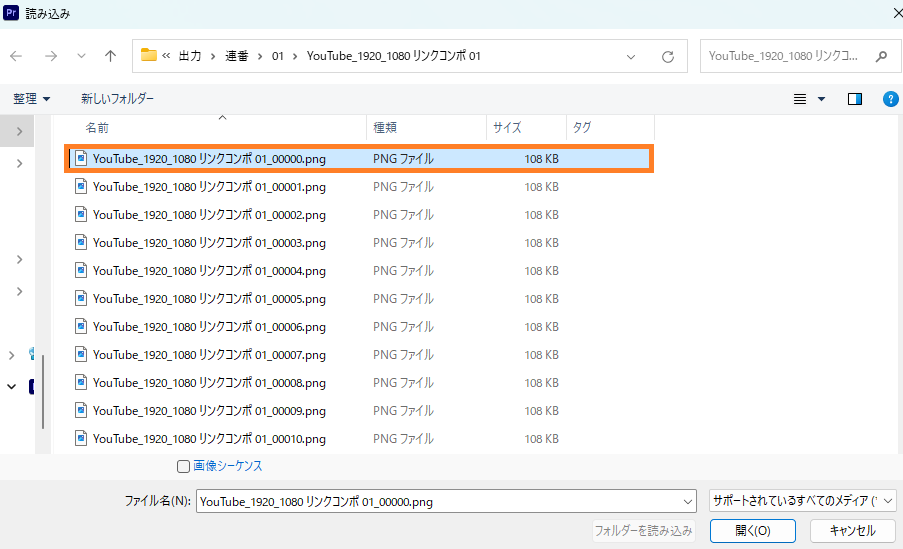Click the back navigation arrow
The height and width of the screenshot is (549, 903).
17,56
